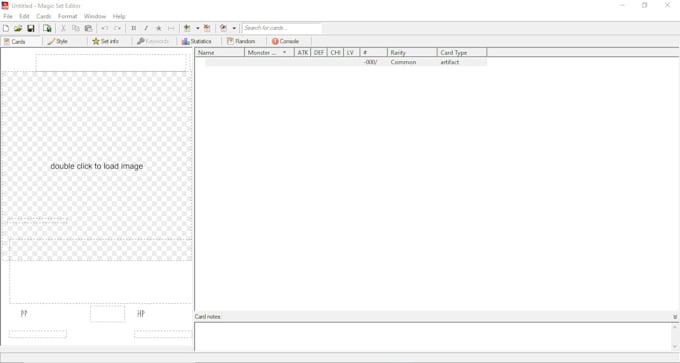680x363 pixels.
Task: Click the center bottom box on card
Action: [108, 314]
